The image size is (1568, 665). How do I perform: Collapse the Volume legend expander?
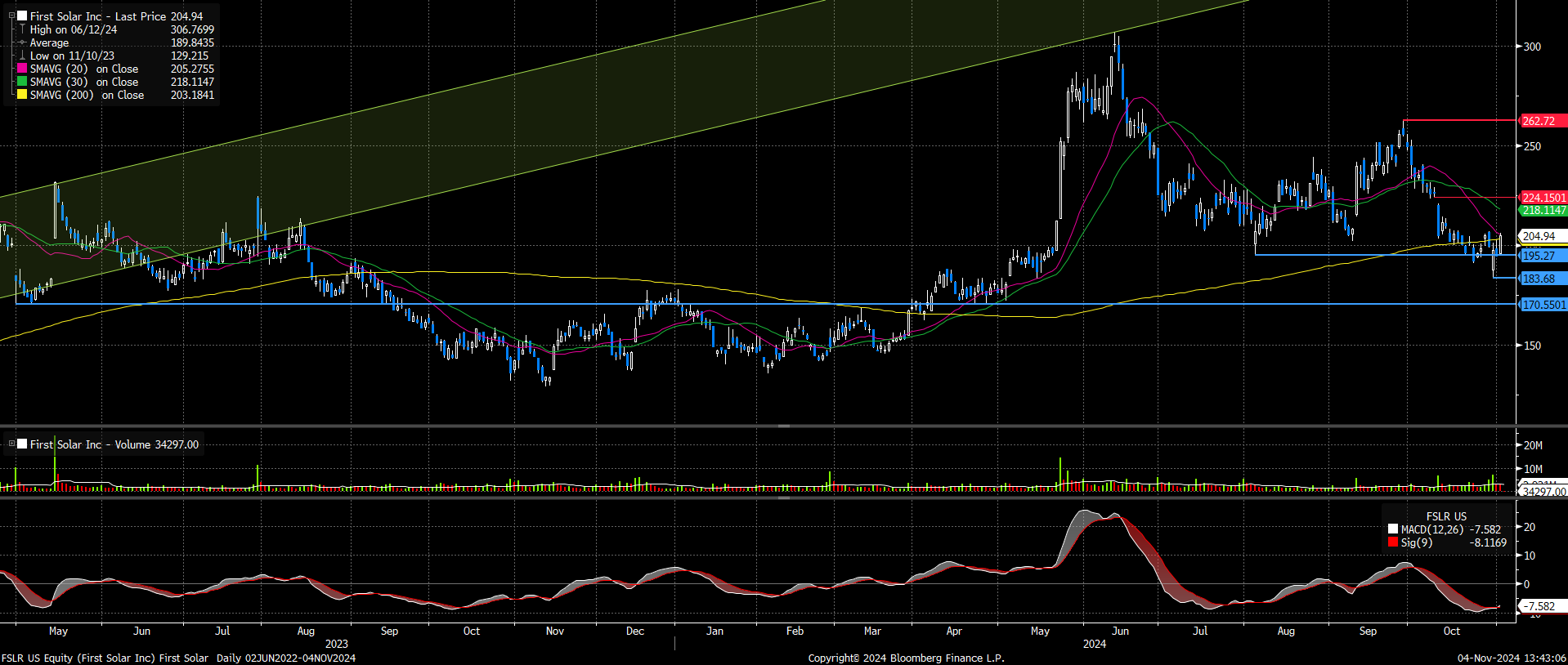click(11, 444)
